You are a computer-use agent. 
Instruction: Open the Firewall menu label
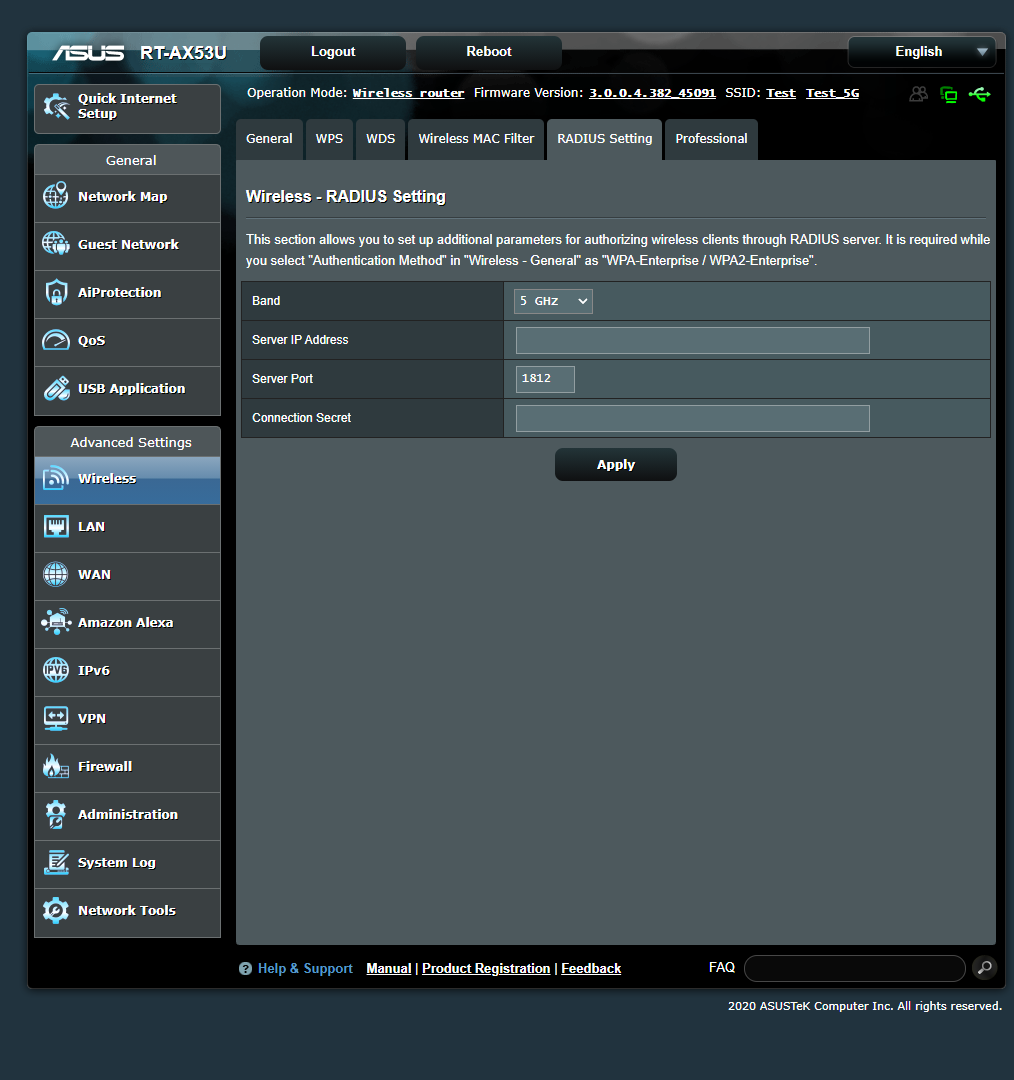(105, 766)
